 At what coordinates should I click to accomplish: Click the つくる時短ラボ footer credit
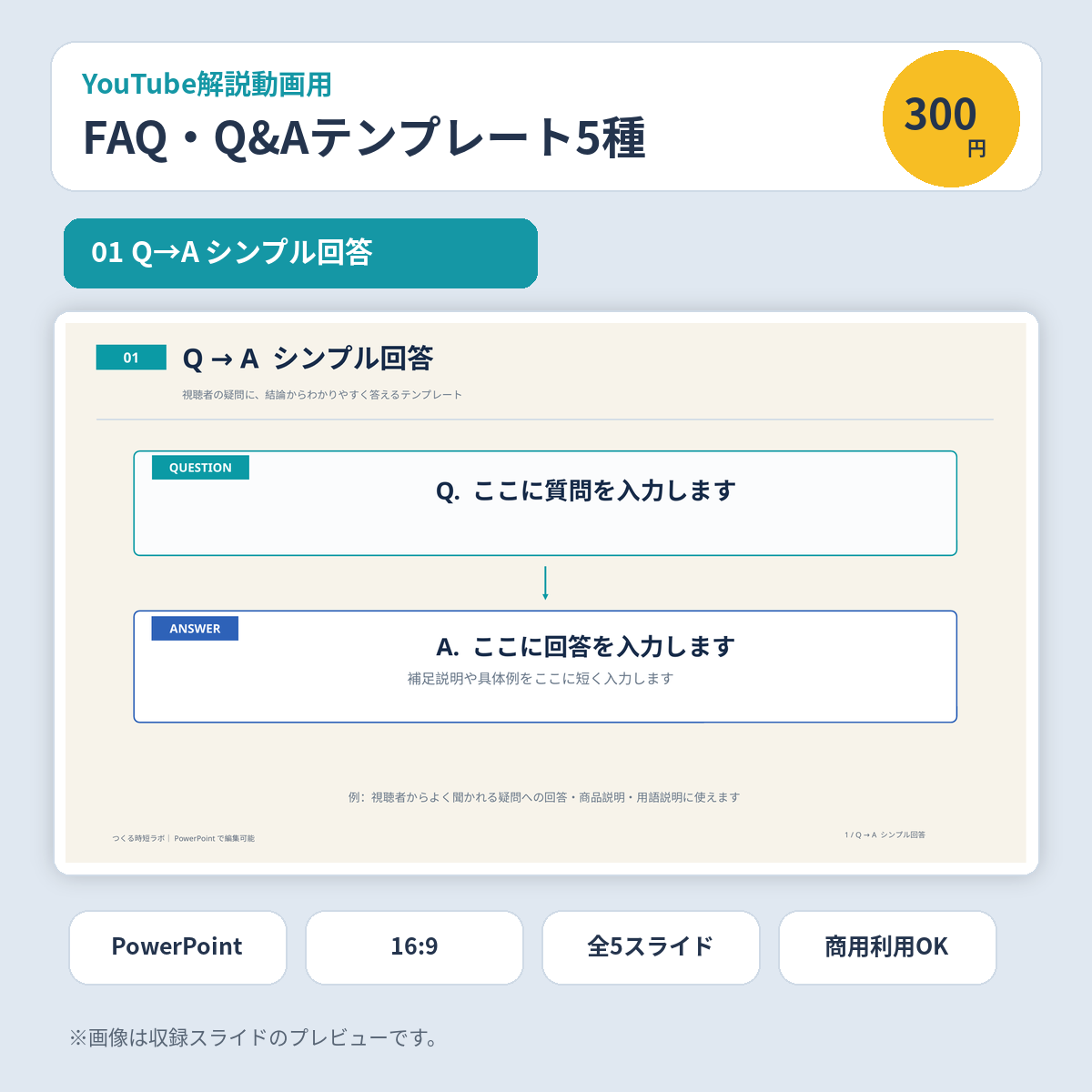pyautogui.click(x=183, y=838)
